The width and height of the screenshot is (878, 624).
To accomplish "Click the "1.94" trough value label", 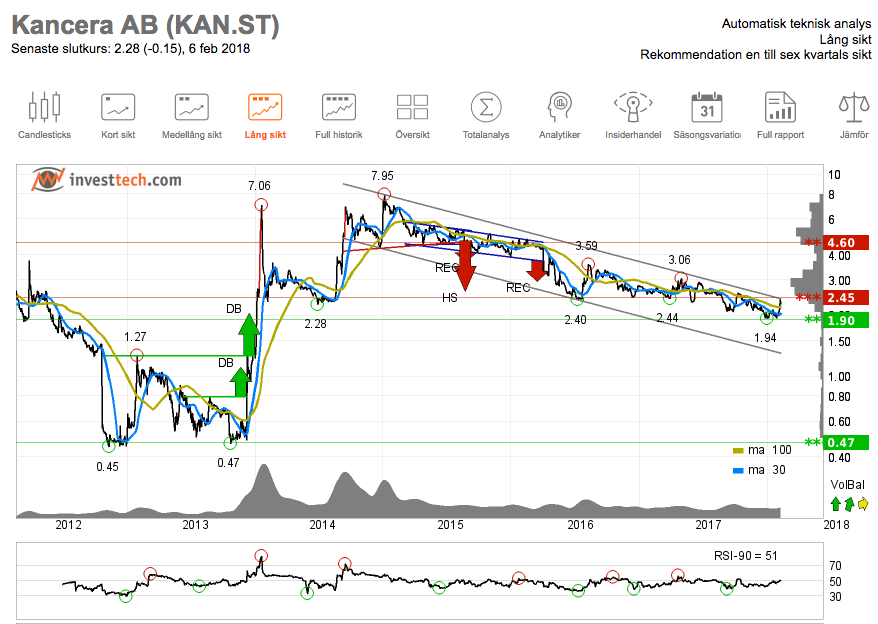I will (x=765, y=338).
